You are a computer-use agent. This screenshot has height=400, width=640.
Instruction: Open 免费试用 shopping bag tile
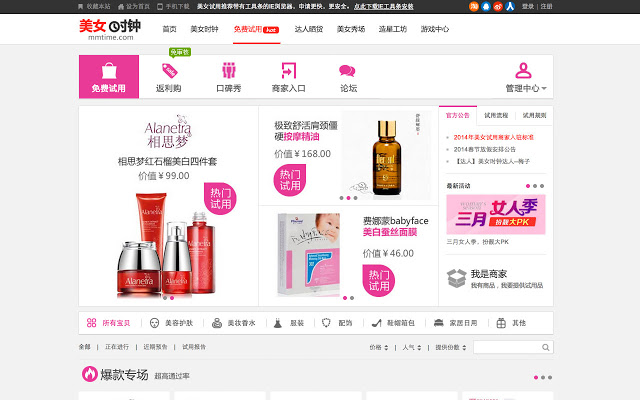pyautogui.click(x=109, y=77)
